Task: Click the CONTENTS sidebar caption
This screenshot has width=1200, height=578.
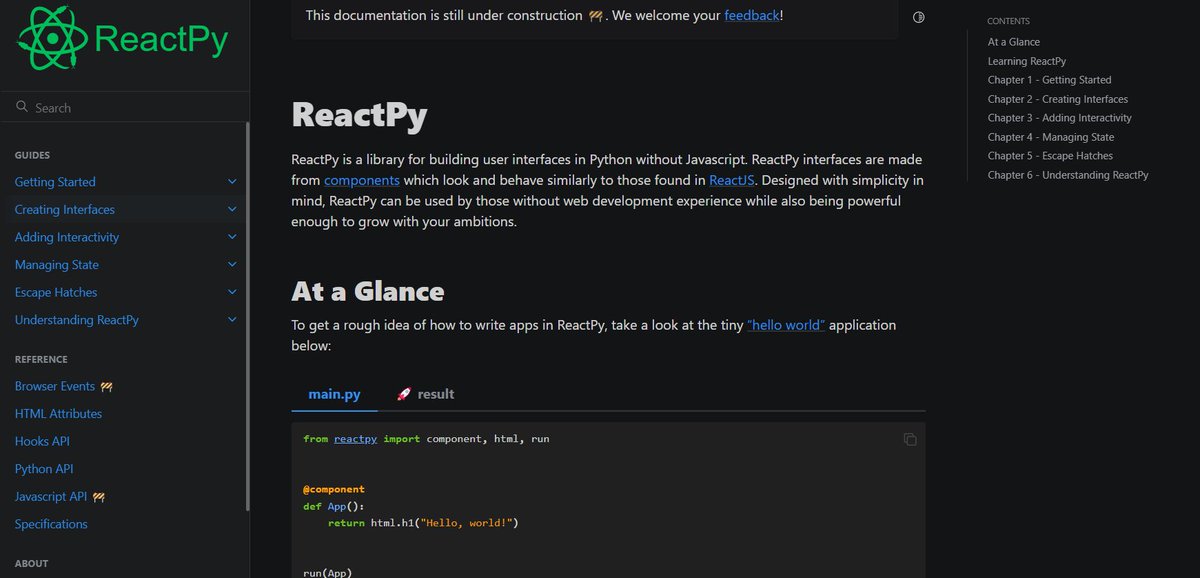Action: coord(1008,21)
